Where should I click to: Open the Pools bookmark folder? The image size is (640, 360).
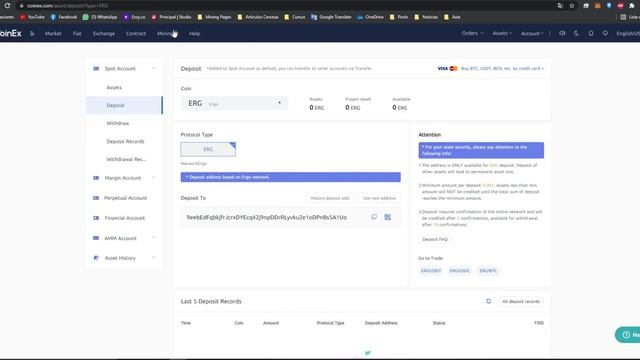(x=399, y=17)
